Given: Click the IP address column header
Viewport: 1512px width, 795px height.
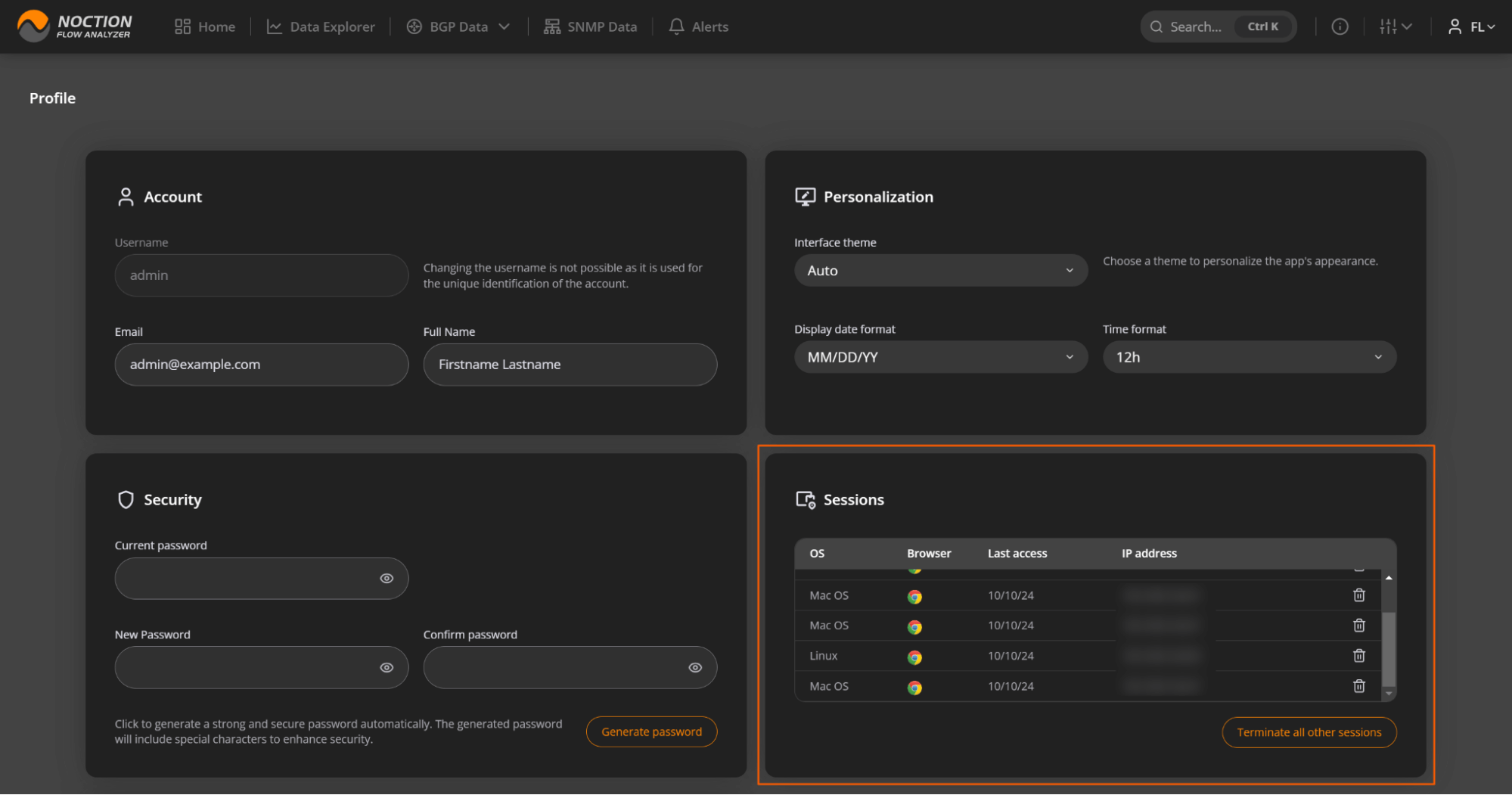Looking at the screenshot, I should (x=1149, y=554).
